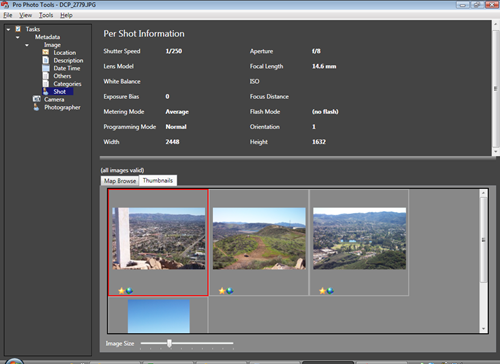Open the View menu
500x364 pixels.
click(25, 15)
